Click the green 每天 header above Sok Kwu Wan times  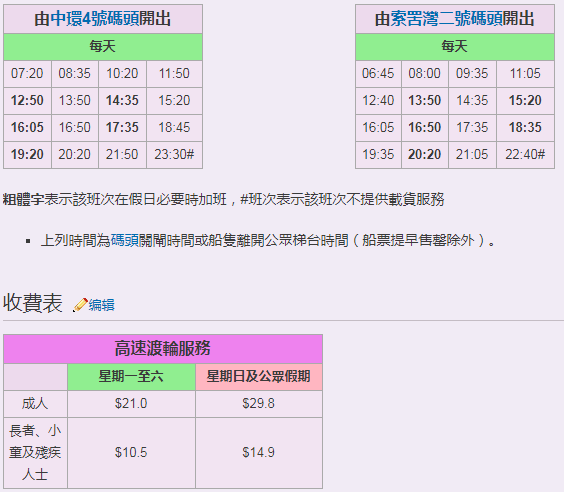pos(455,47)
